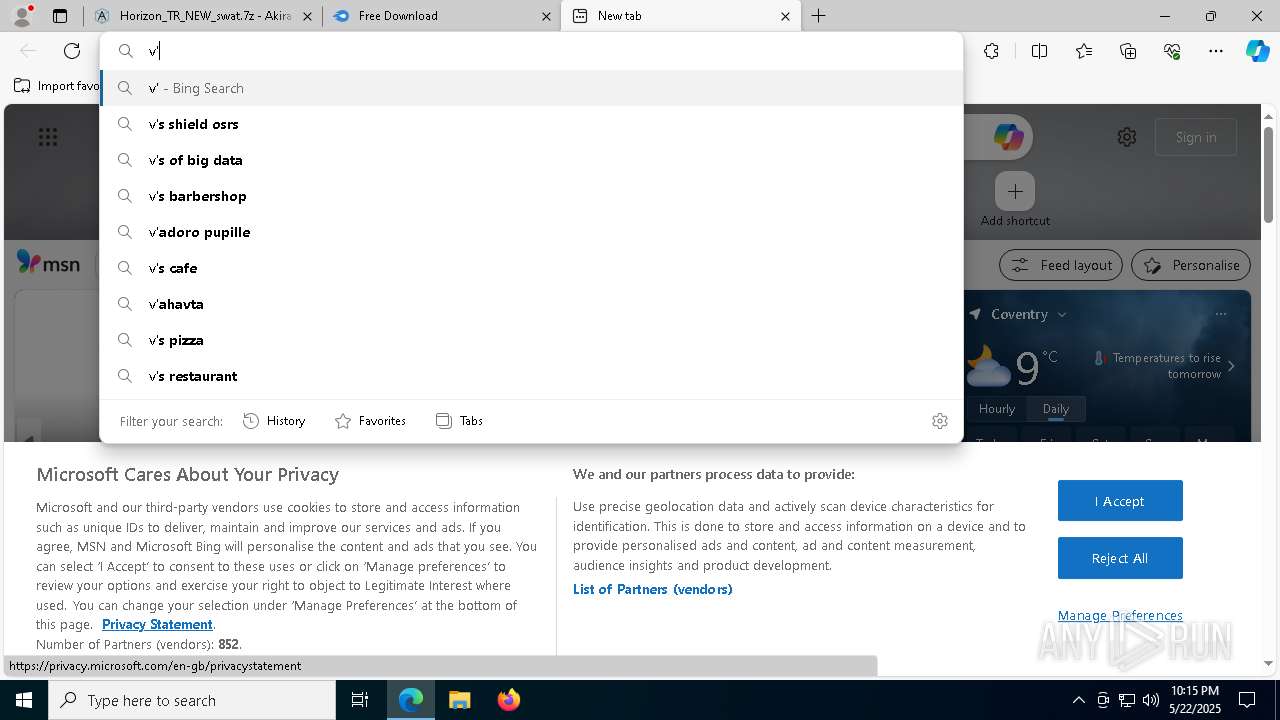Click the Reject All button
1280x720 pixels.
pos(1120,558)
